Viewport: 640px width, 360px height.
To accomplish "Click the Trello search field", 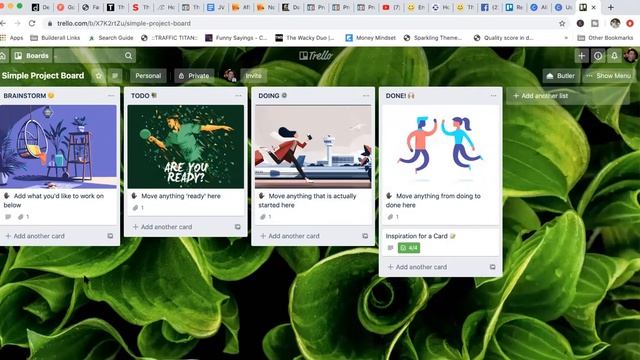I will coord(95,56).
